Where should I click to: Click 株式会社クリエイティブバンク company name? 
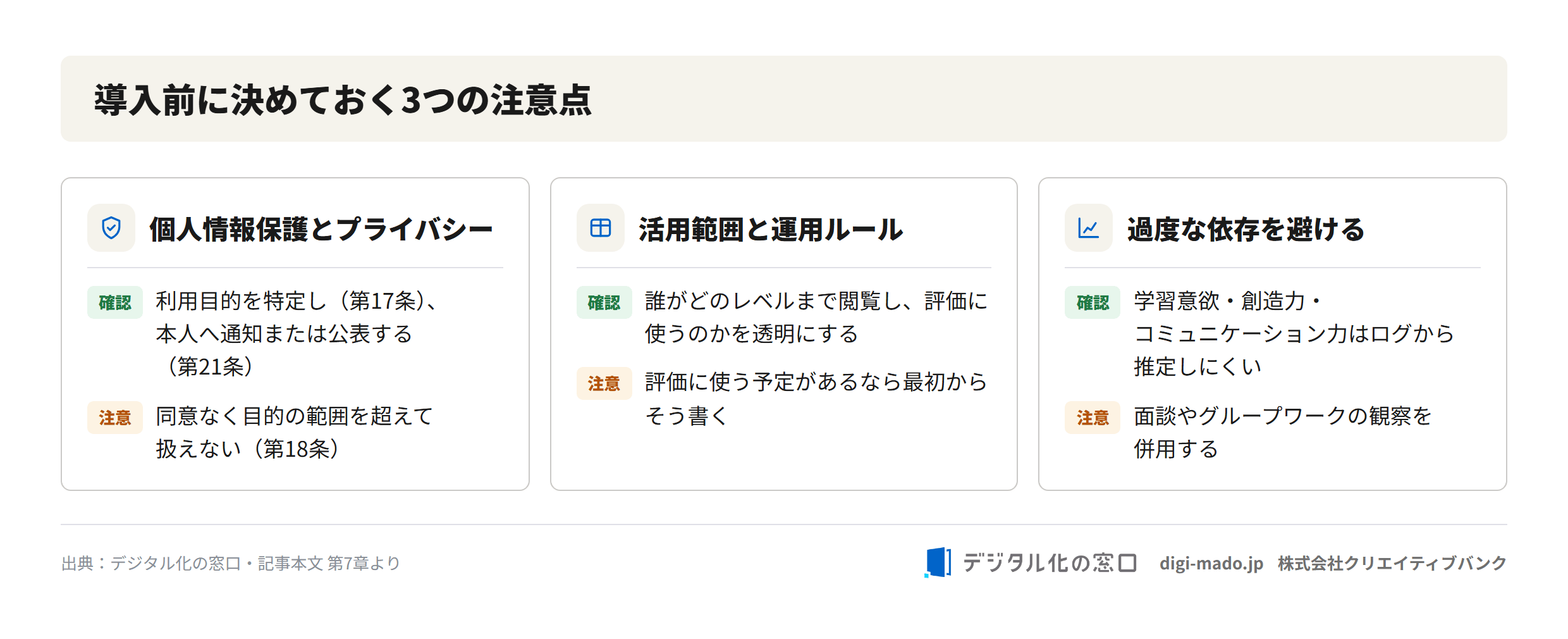1392,563
